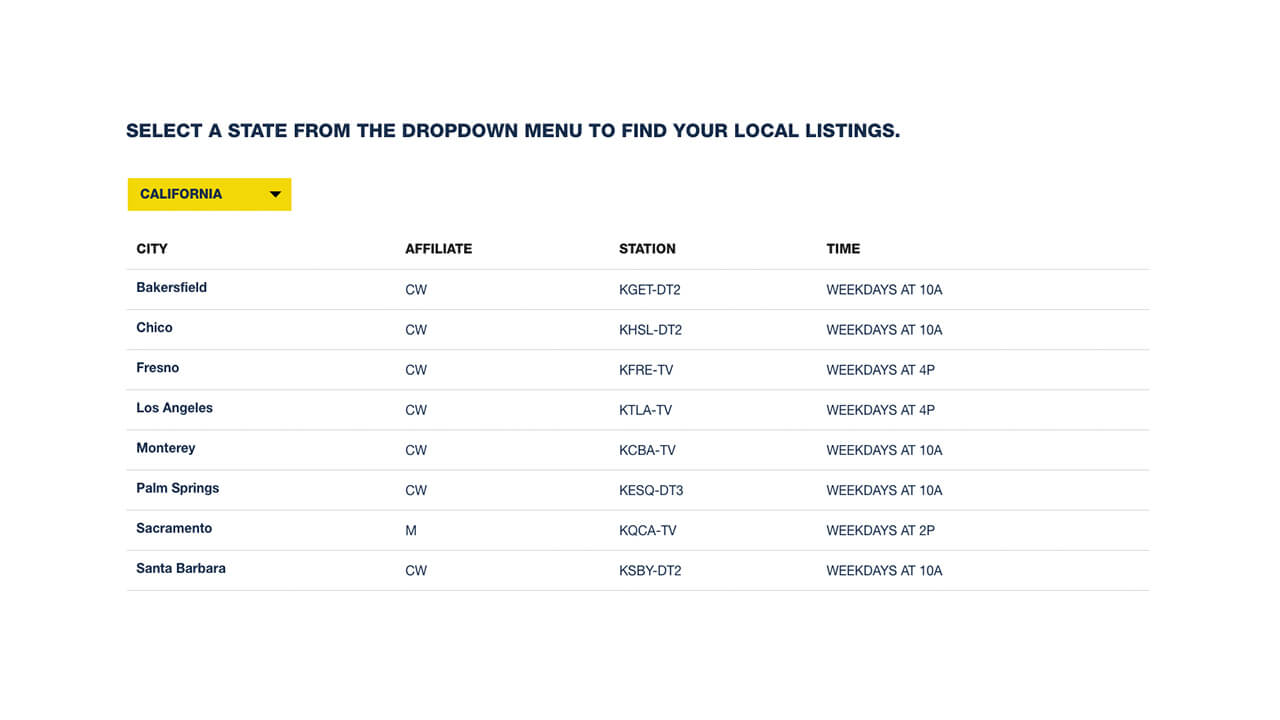Screen dimensions: 1280x720
Task: Click station KESQ-DT3
Action: coord(651,490)
